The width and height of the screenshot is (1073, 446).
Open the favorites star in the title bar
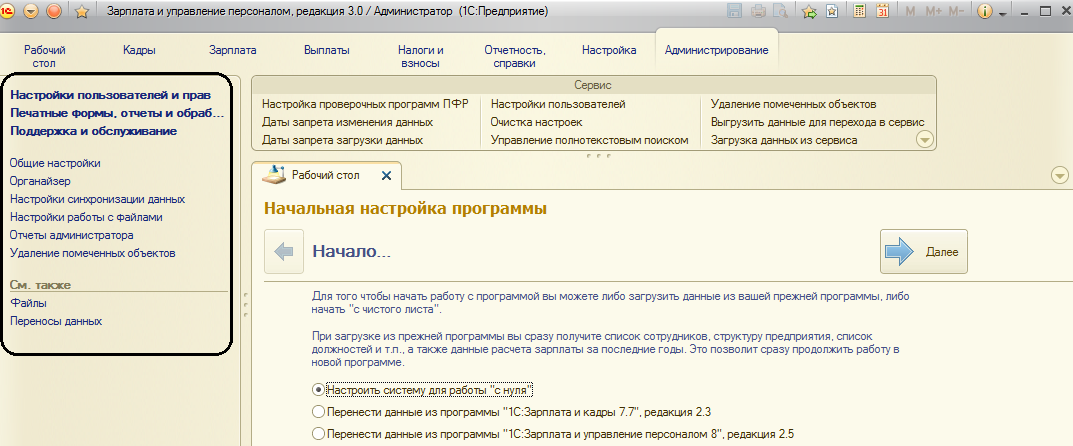82,12
